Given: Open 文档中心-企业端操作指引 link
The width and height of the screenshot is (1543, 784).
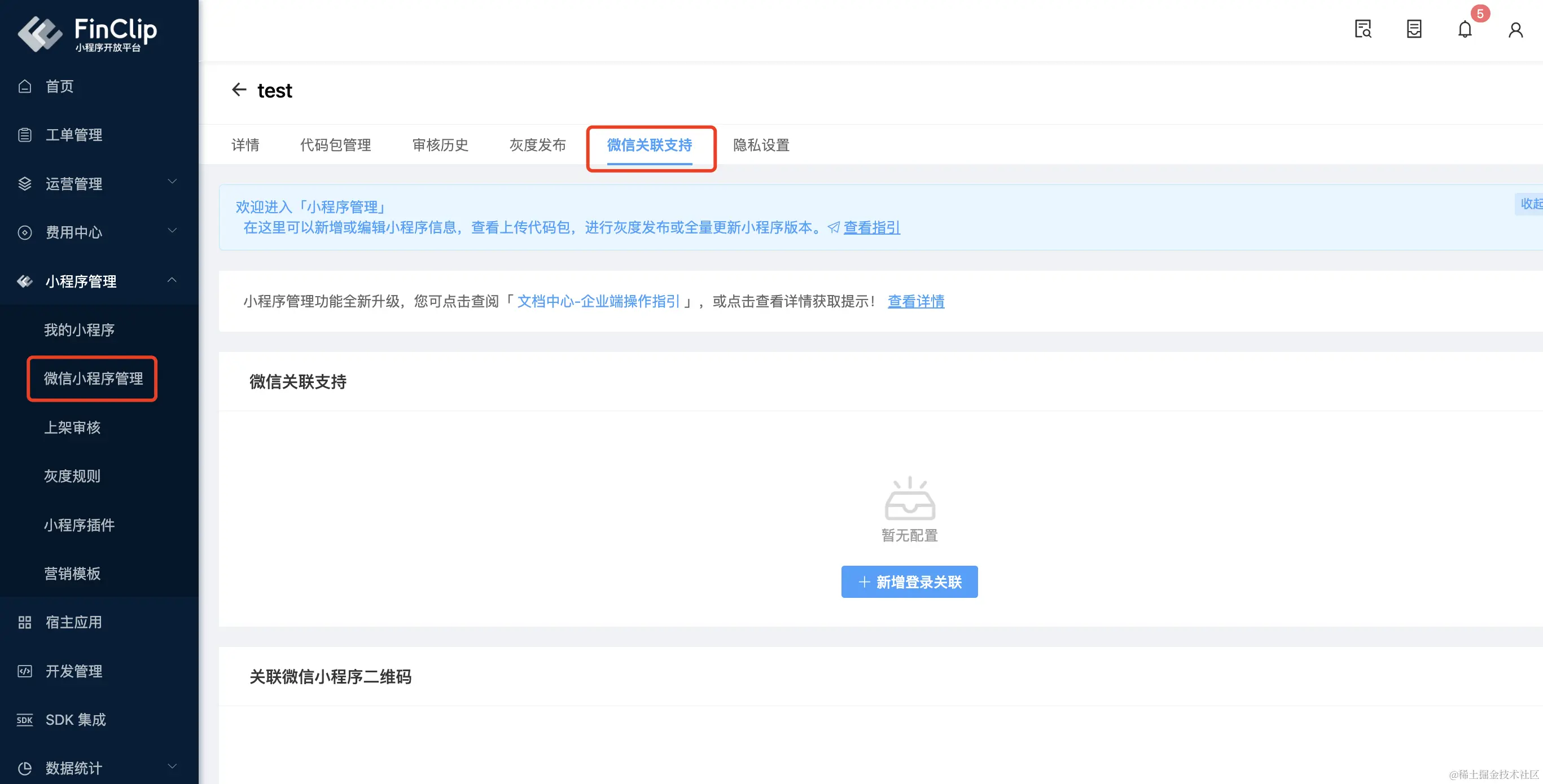Looking at the screenshot, I should click(598, 301).
